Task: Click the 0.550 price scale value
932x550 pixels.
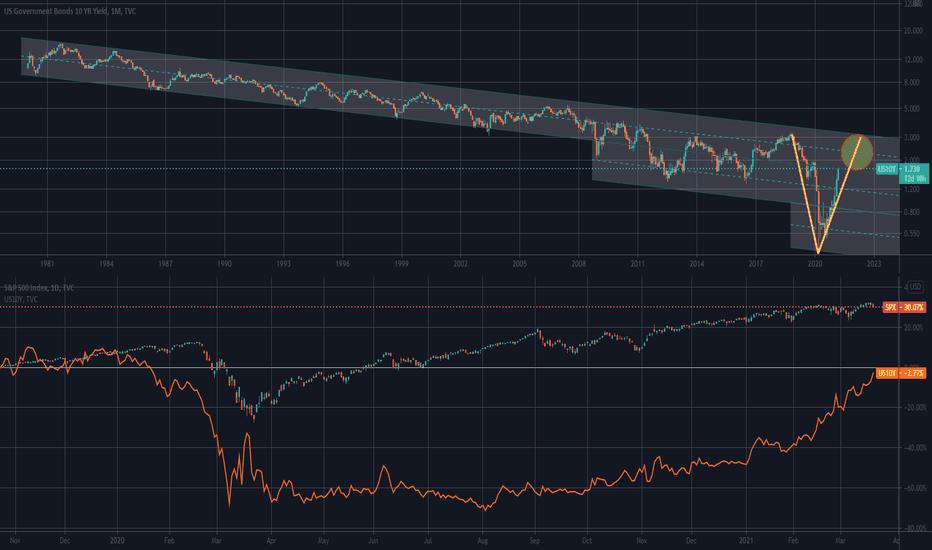Action: pyautogui.click(x=912, y=234)
